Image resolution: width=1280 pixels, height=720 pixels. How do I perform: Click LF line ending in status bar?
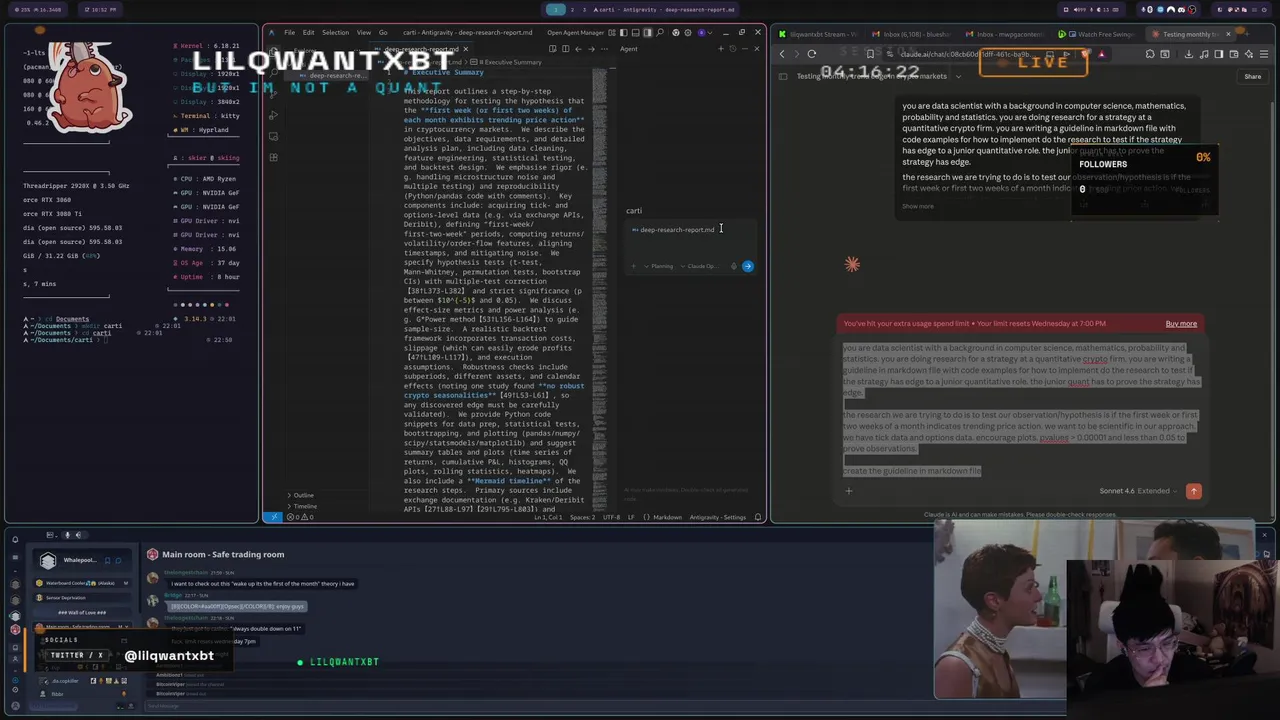[x=631, y=517]
